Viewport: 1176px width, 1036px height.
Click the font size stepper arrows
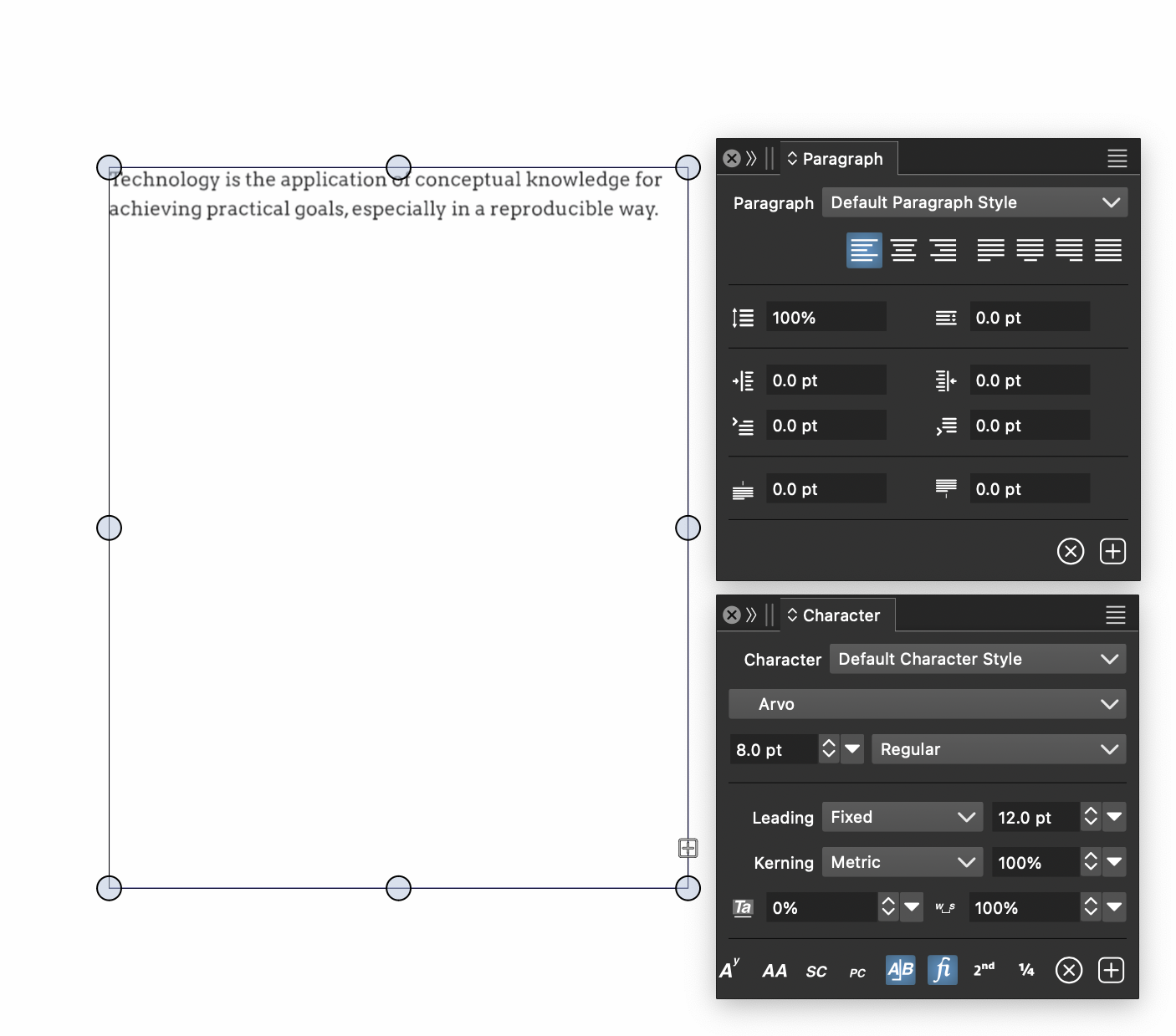[x=828, y=749]
